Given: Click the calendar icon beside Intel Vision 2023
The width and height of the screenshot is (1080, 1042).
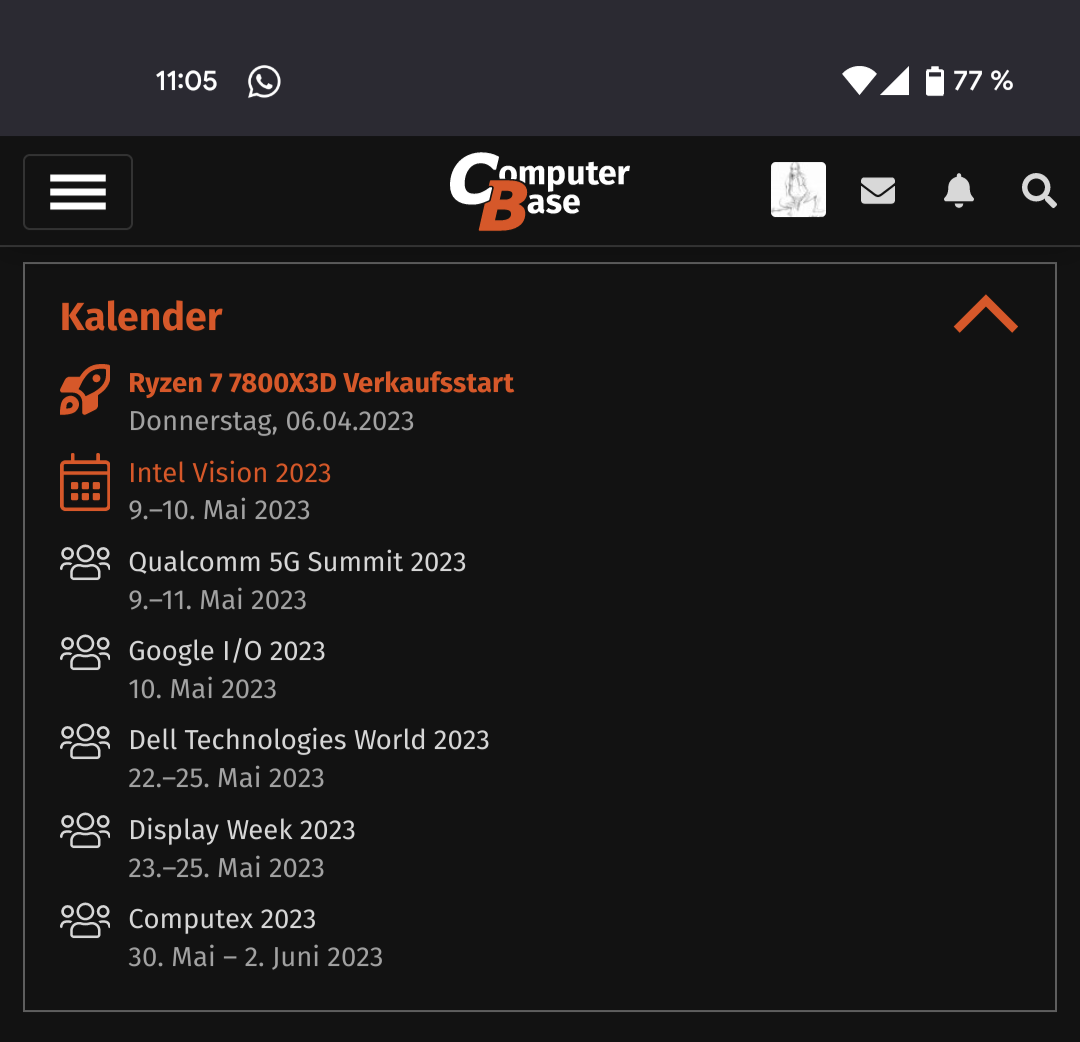Looking at the screenshot, I should tap(85, 482).
